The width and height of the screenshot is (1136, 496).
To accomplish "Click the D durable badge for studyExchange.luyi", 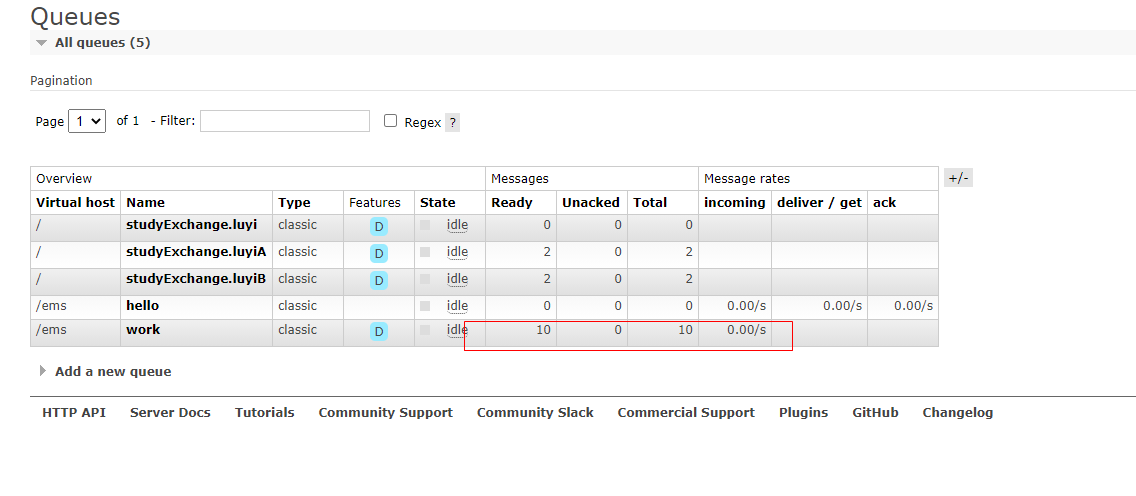I will (378, 227).
